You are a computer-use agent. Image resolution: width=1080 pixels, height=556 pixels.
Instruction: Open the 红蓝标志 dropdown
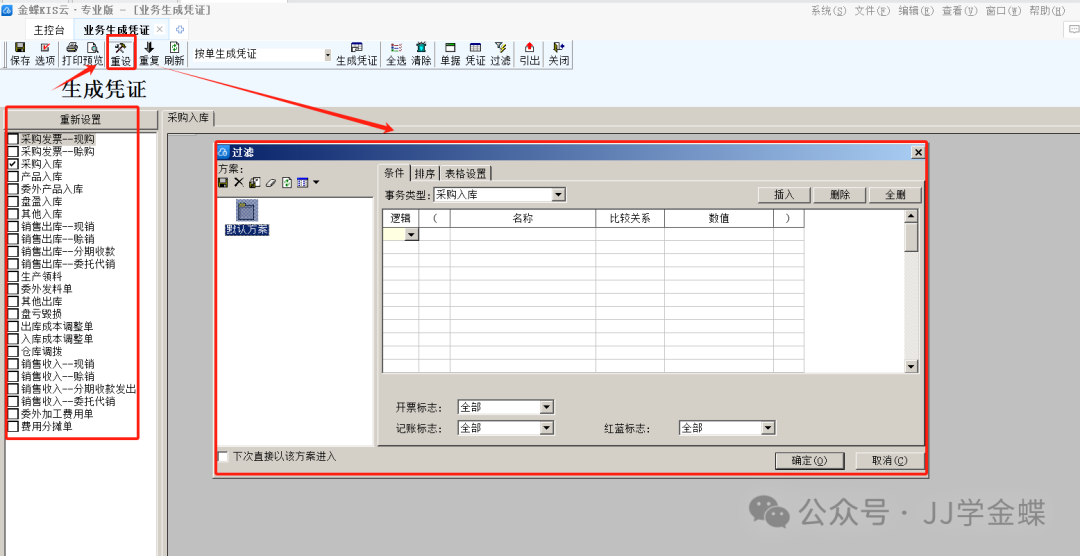pos(767,428)
